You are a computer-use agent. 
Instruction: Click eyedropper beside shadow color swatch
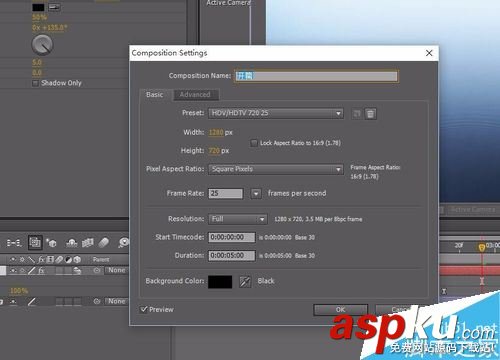pos(54,7)
